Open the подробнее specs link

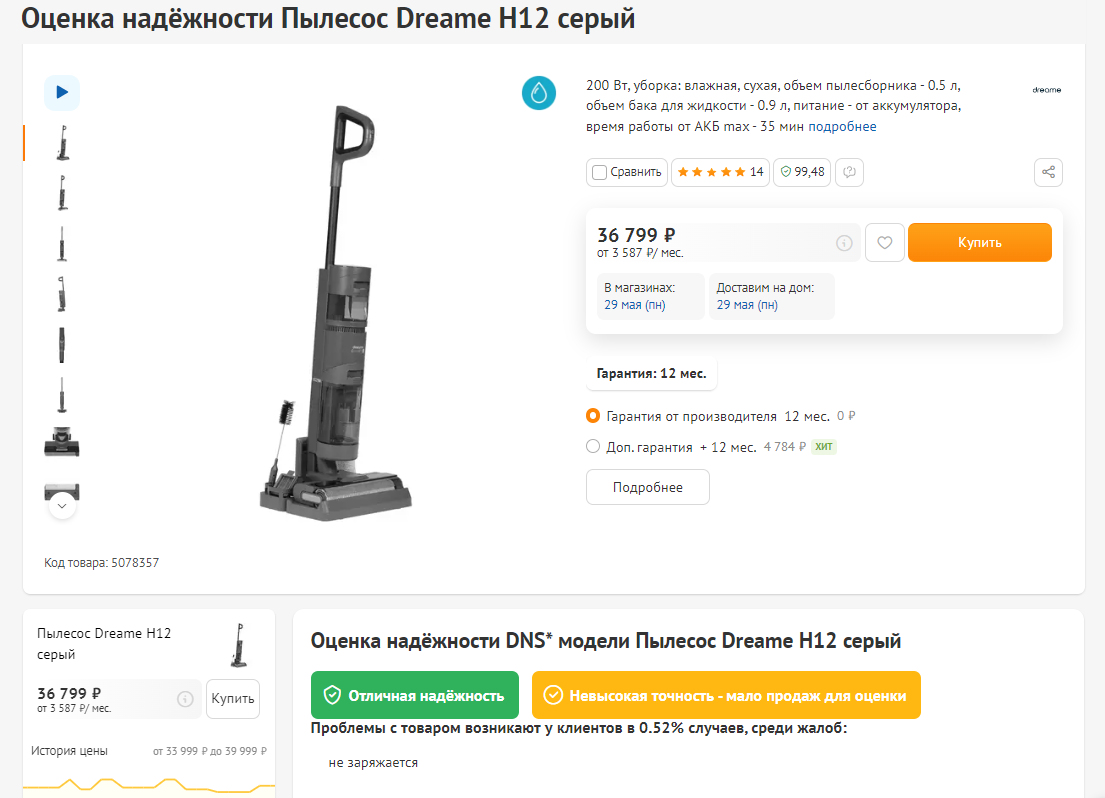[x=842, y=126]
